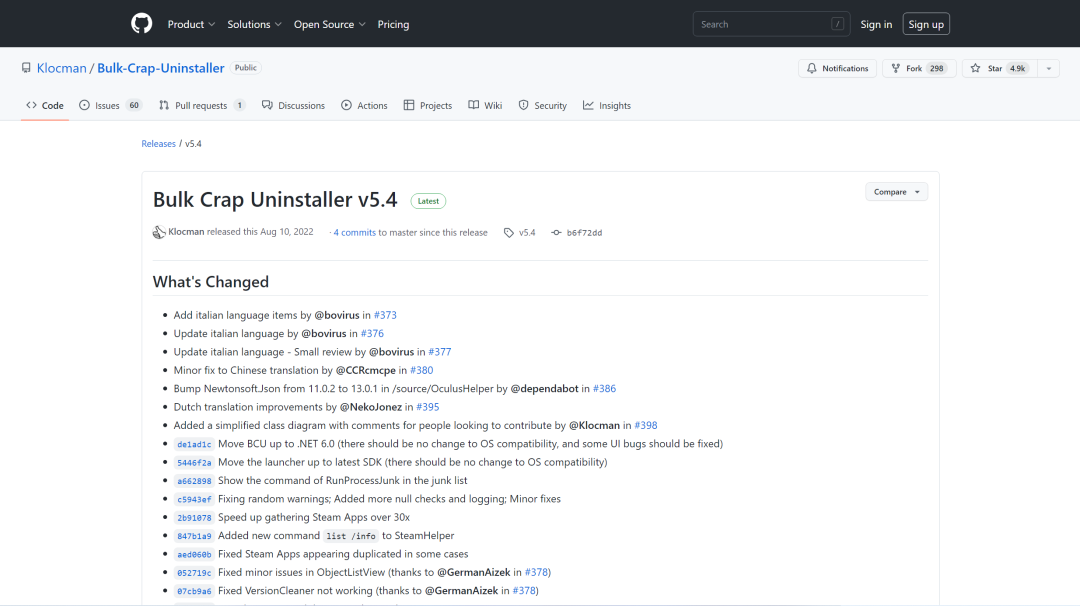Screen dimensions: 1080x606
Task: Open commit 2b91078
Action: [194, 518]
